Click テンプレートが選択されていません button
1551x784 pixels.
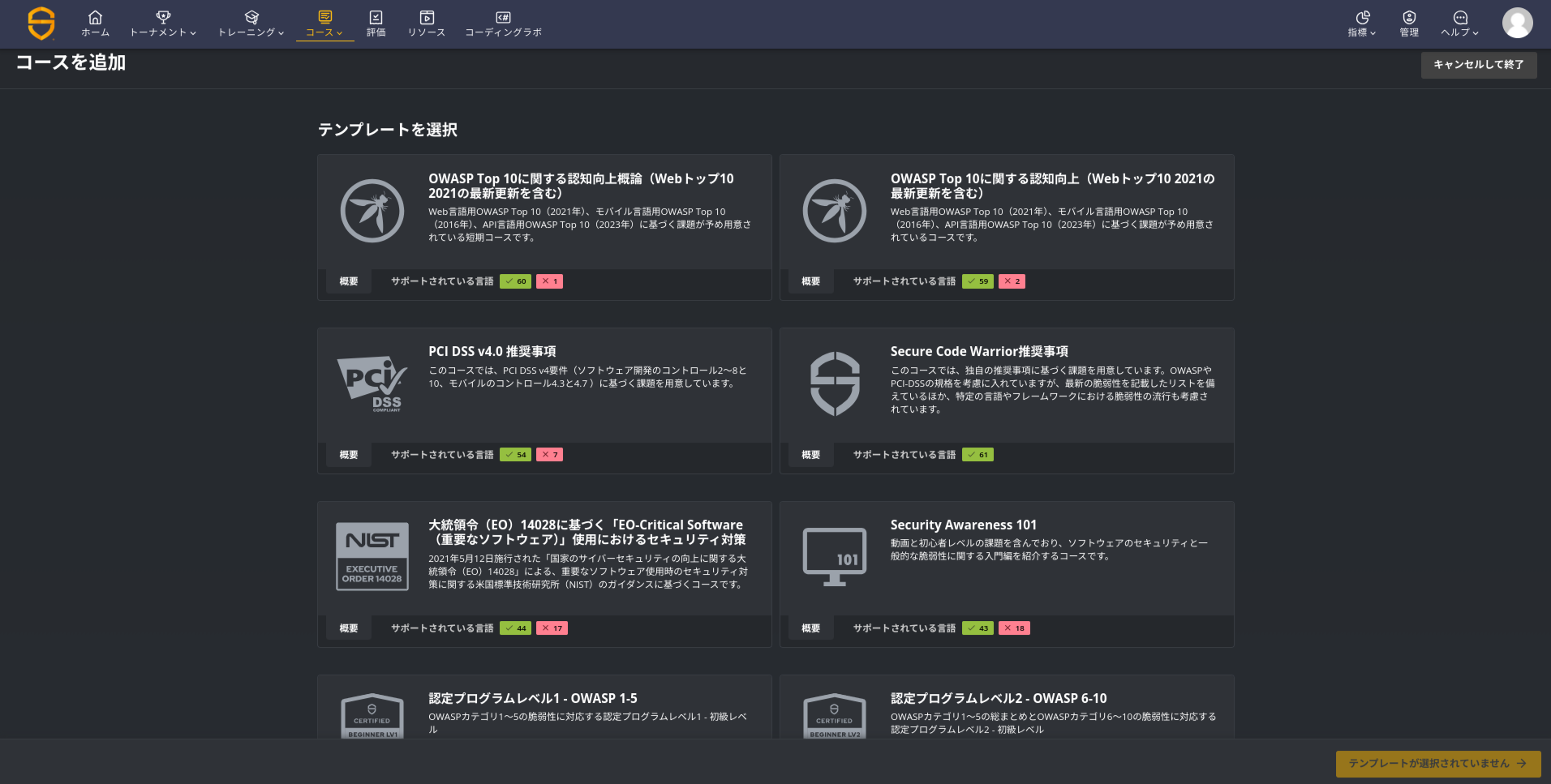(1437, 764)
